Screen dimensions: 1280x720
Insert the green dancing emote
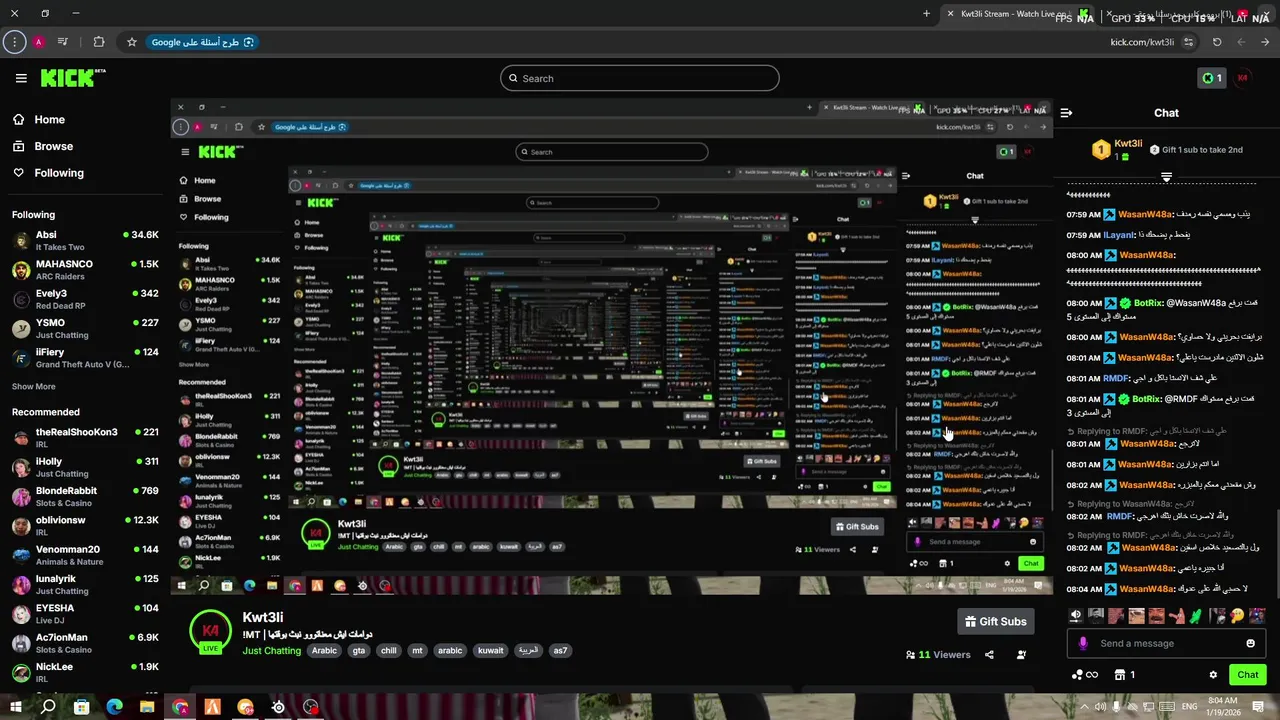click(x=1196, y=616)
